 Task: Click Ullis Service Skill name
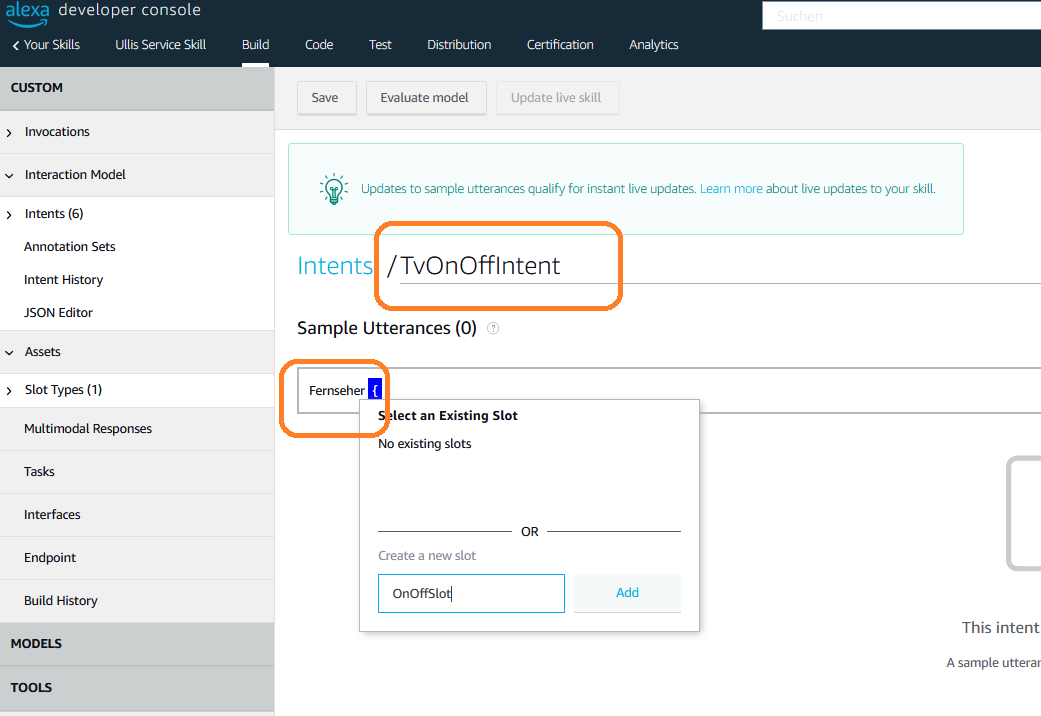tap(161, 45)
